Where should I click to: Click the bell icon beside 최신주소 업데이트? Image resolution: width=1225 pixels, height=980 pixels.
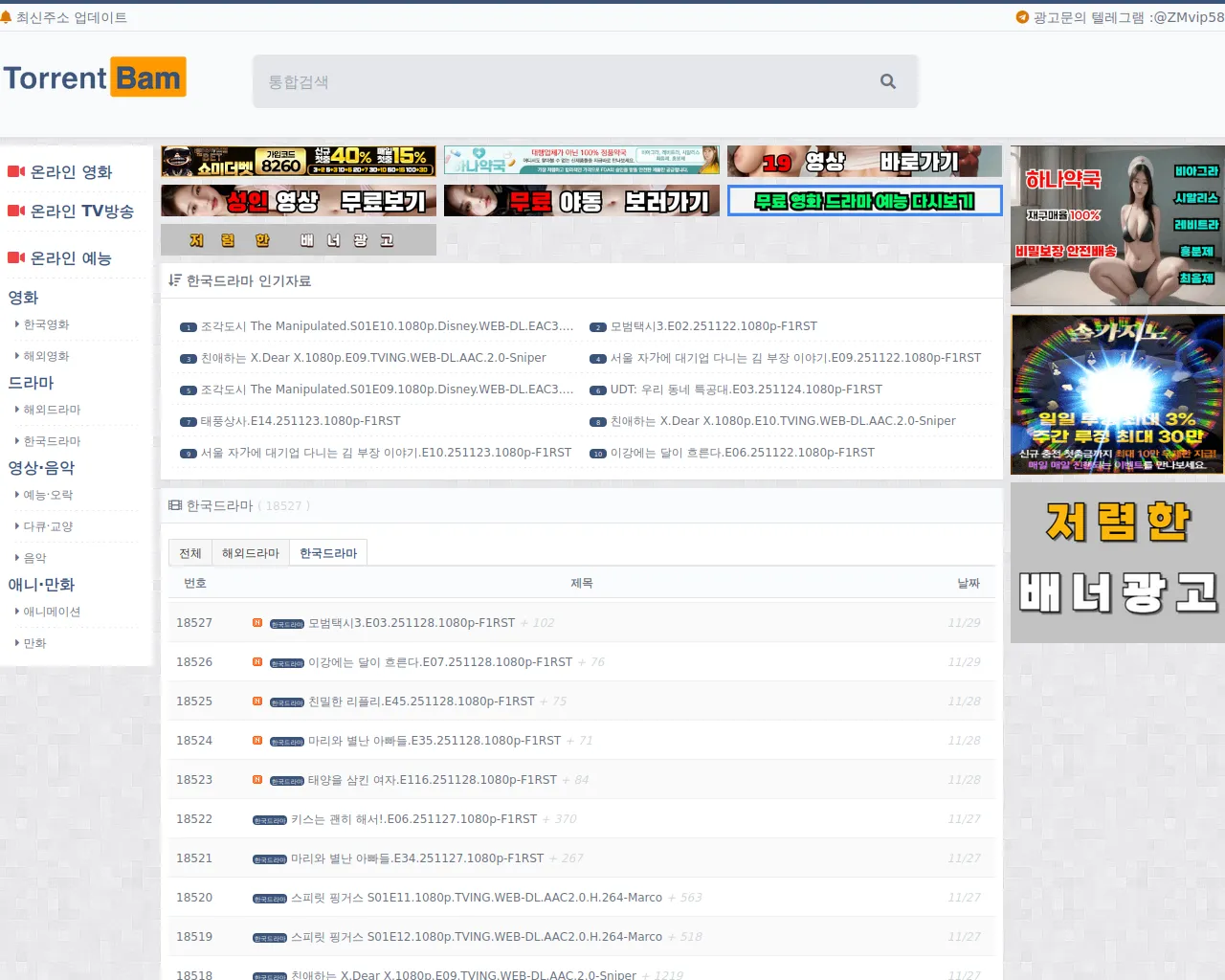pyautogui.click(x=6, y=17)
